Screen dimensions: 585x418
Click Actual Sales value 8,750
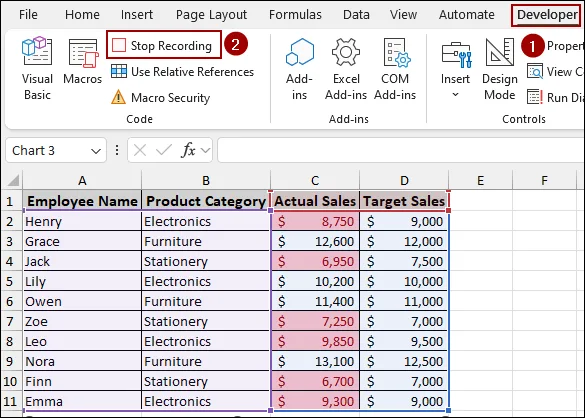(x=315, y=221)
